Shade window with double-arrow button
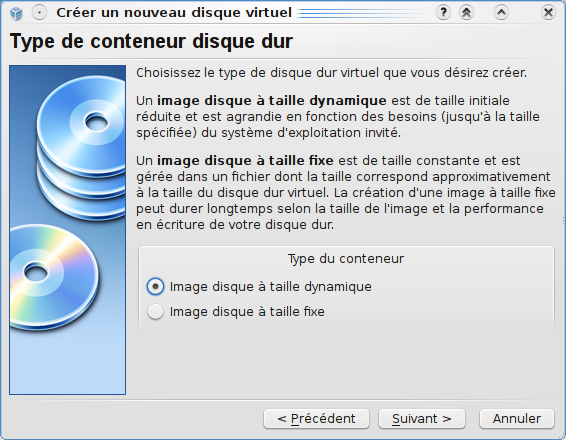 tap(466, 13)
